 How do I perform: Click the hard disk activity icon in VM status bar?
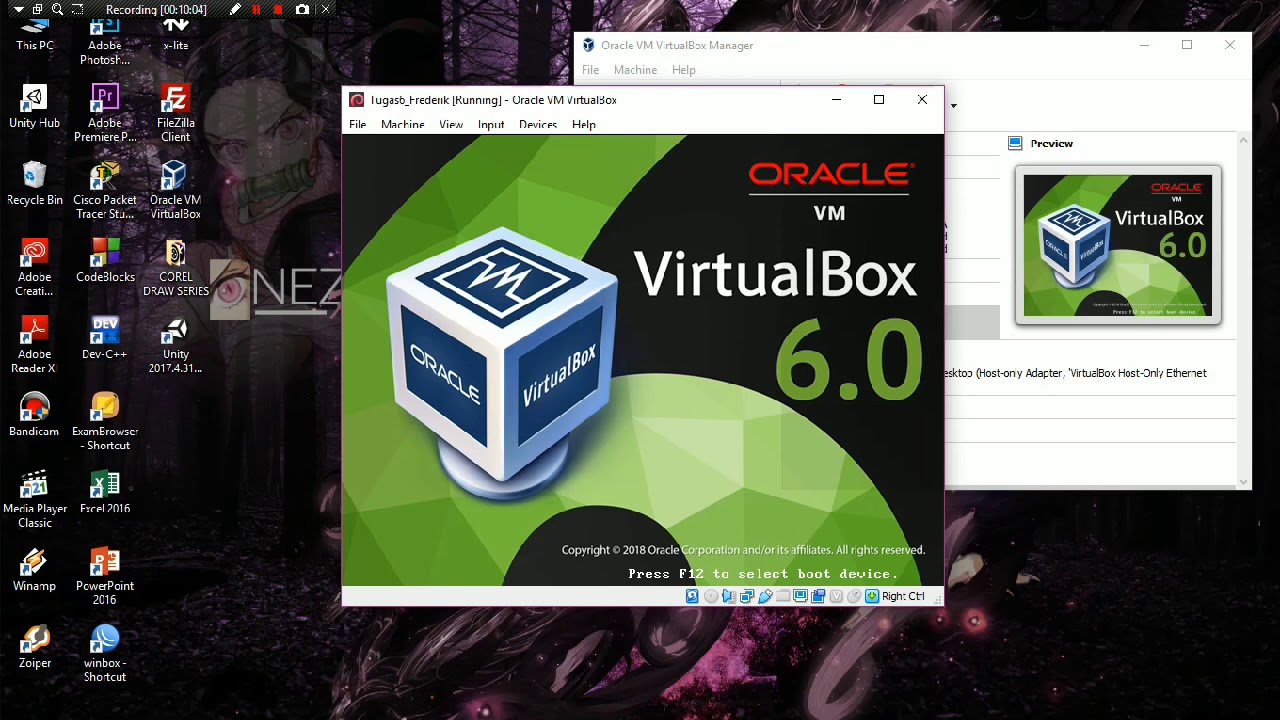point(691,596)
